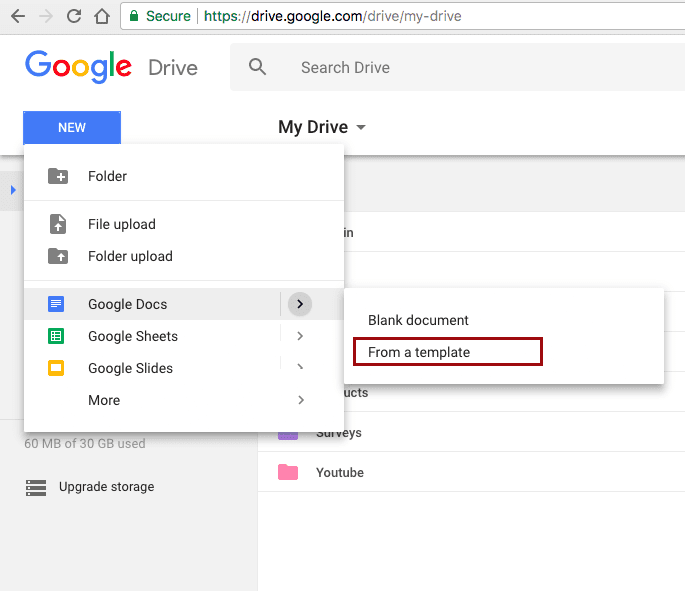Expand the blue sidebar tree triangle
Screen dimensions: 685x591
[x=13, y=190]
